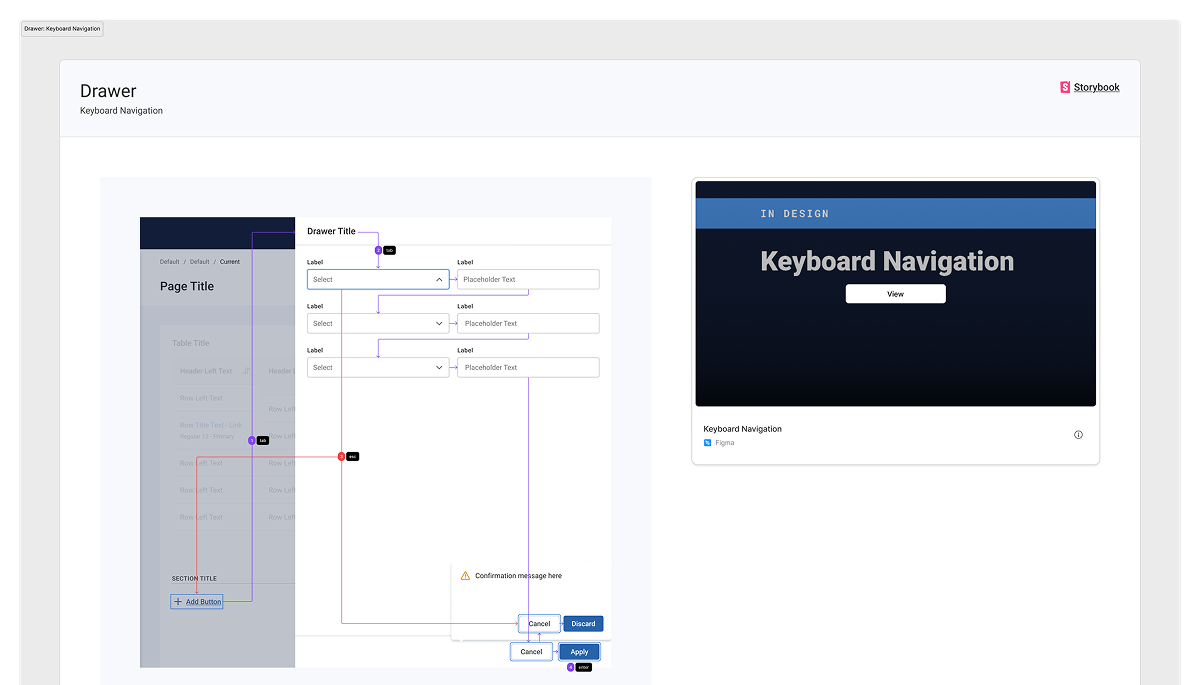Click the 'Drawer Title' text in diagram
Viewport: 1200px width, 685px height.
331,231
